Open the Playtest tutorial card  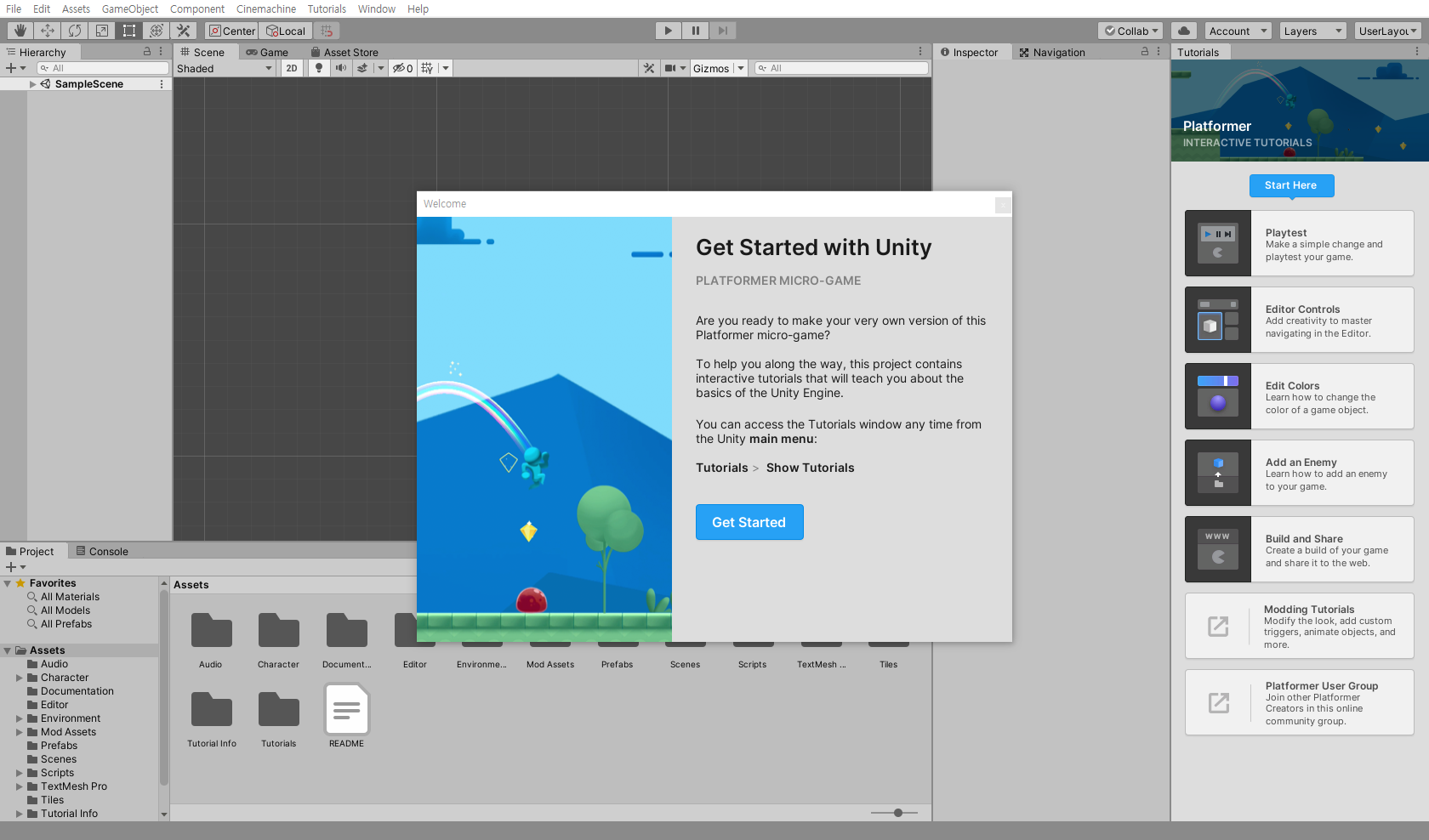(1299, 243)
